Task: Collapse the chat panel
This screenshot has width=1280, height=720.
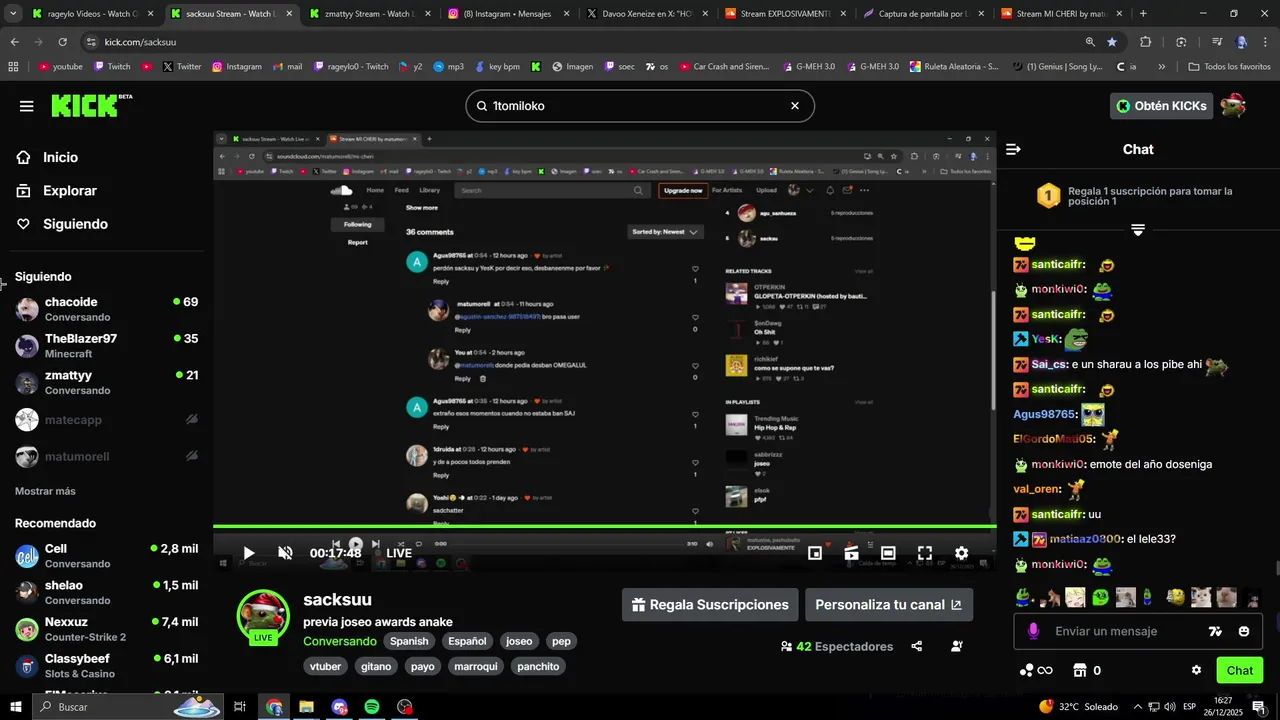Action: tap(1013, 149)
